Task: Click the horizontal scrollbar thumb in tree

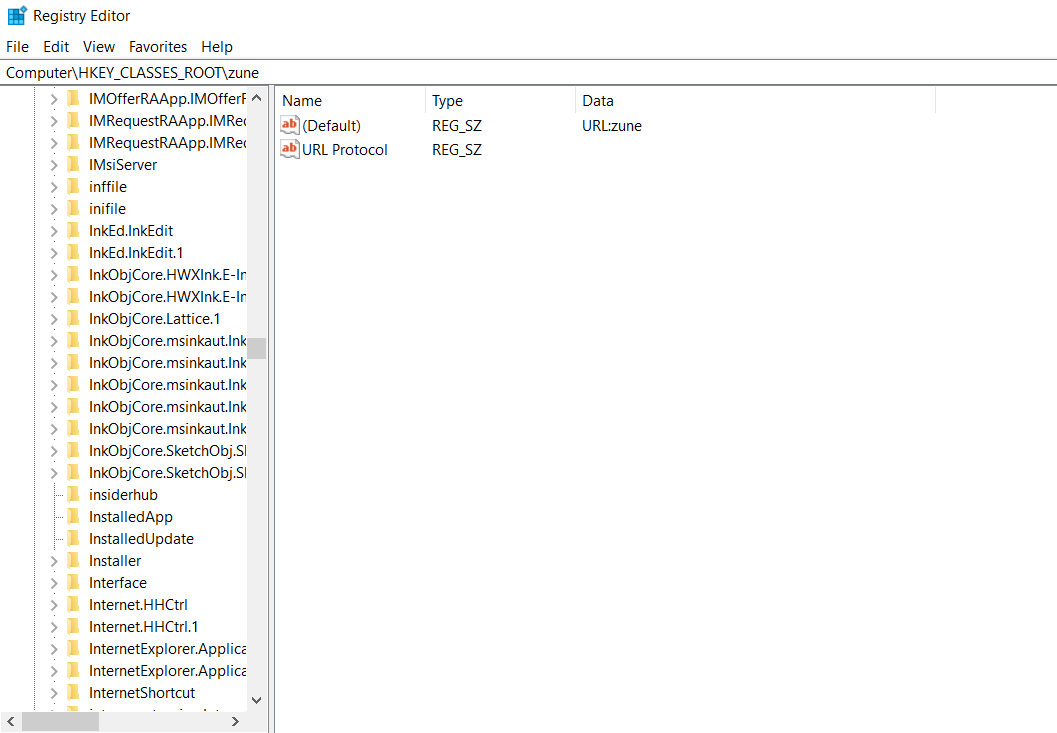Action: 61,721
